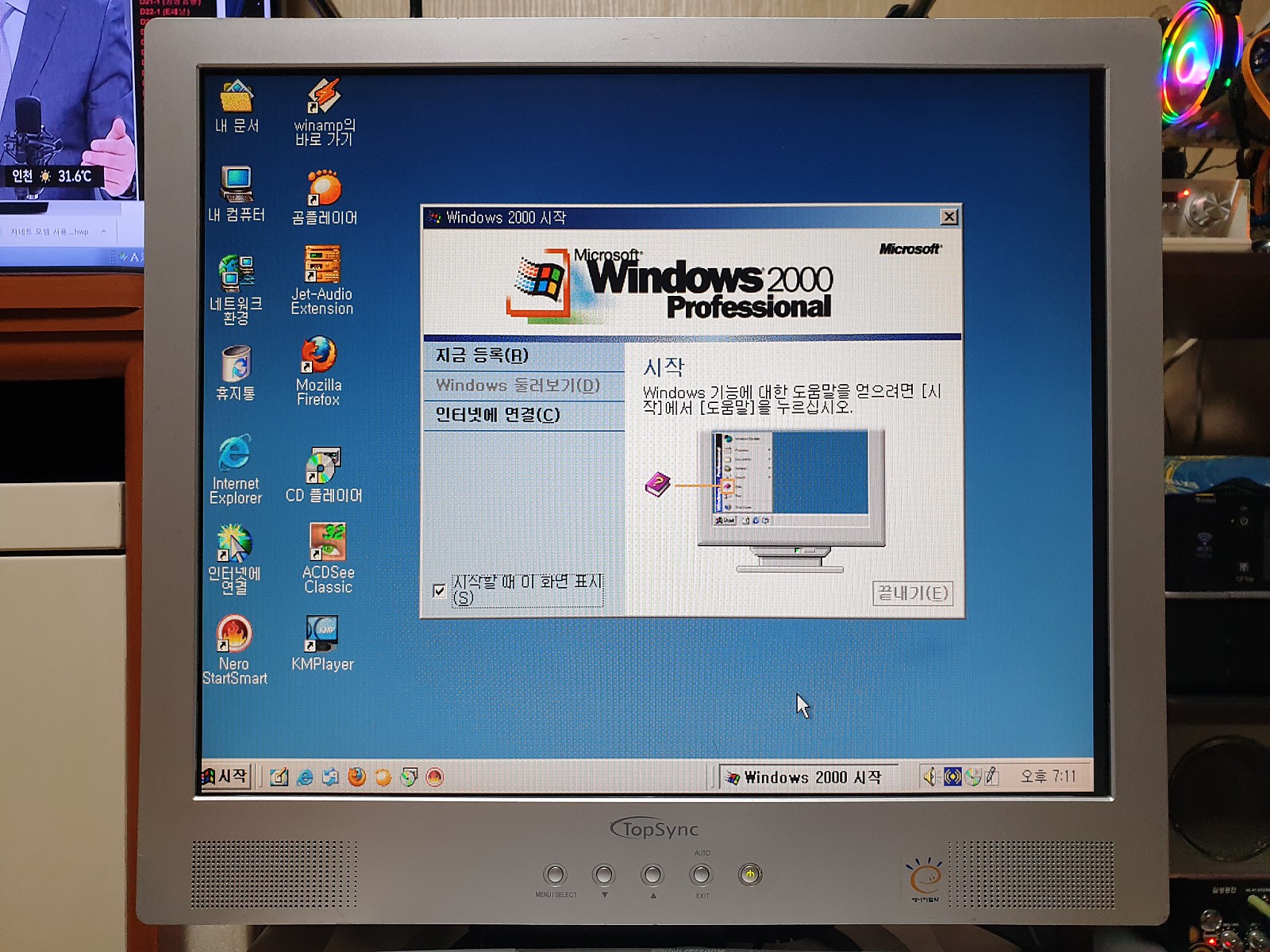Click Show Desktop quick launch icon
This screenshot has width=1270, height=952.
[x=279, y=777]
